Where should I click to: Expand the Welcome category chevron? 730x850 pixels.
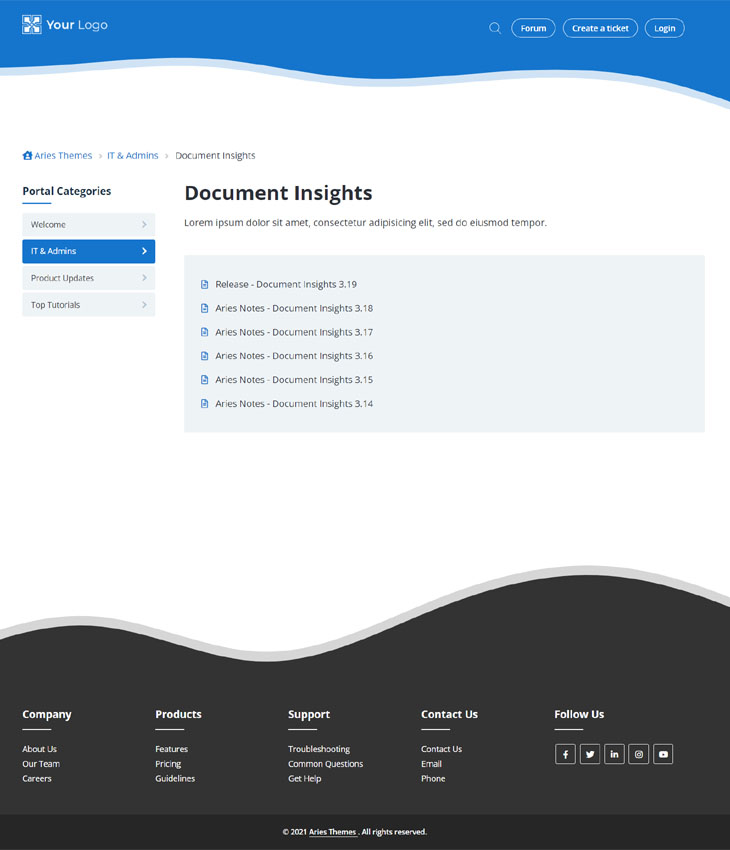[x=144, y=225]
